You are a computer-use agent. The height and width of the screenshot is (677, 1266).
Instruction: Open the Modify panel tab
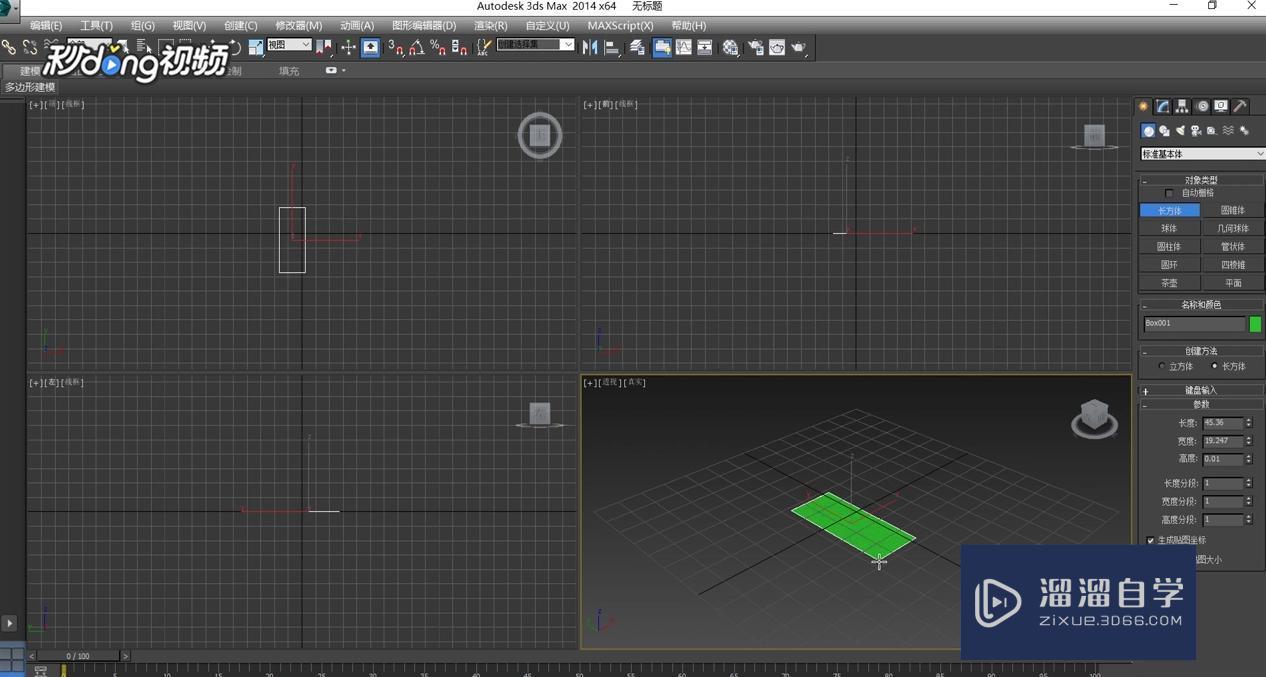[1163, 106]
